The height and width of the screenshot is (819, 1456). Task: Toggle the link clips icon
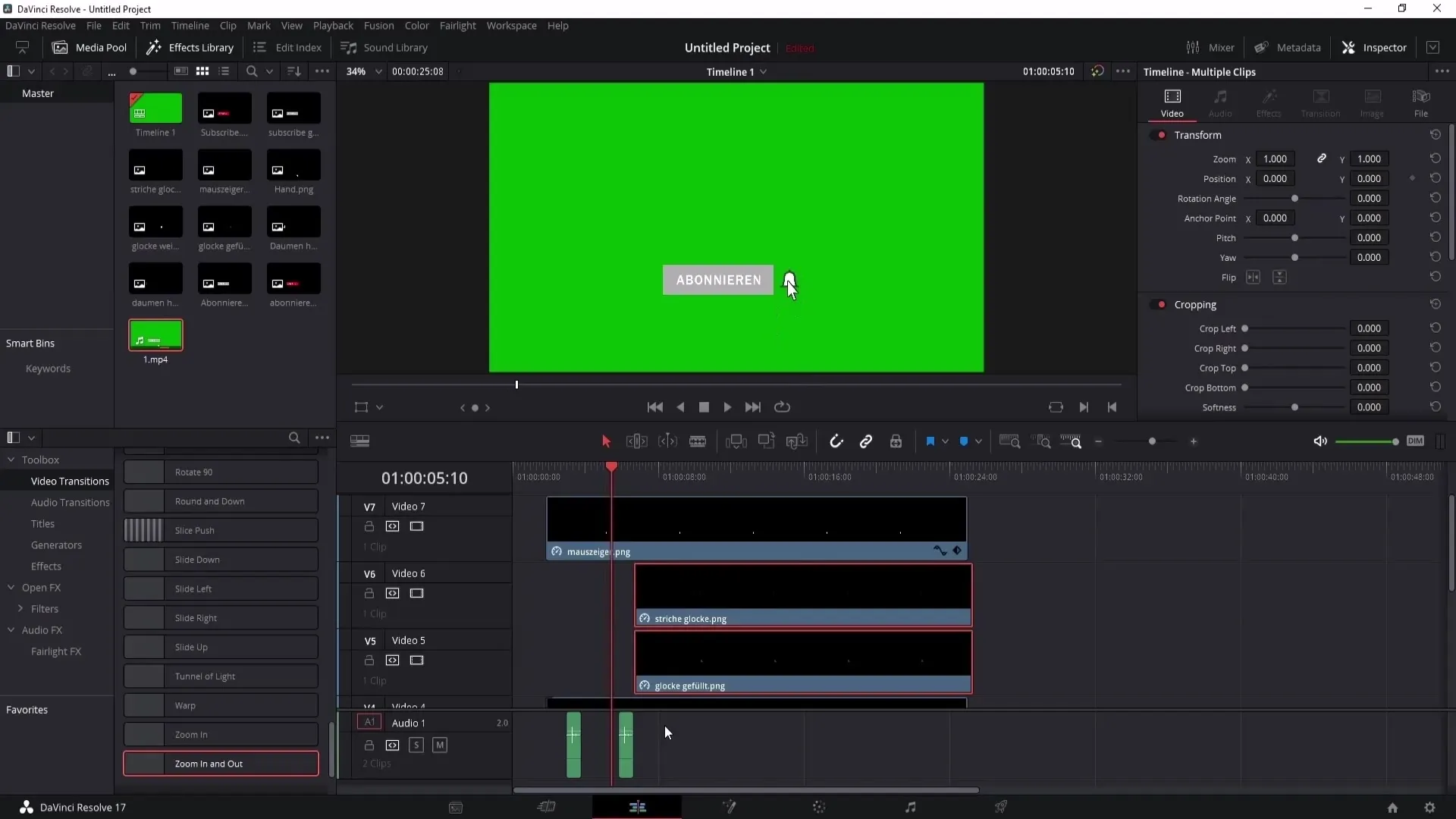(867, 441)
